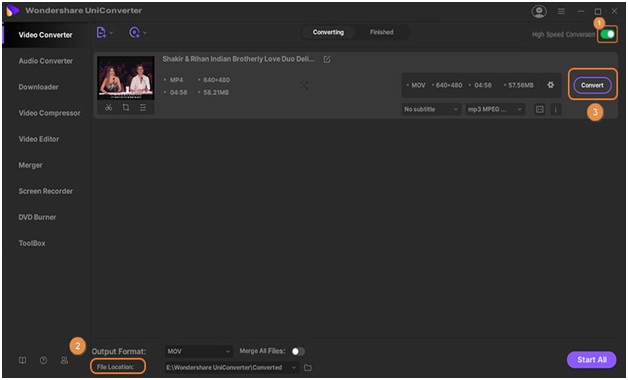Open the user guide book icon
Viewport: 628px width, 380px height.
[22, 360]
